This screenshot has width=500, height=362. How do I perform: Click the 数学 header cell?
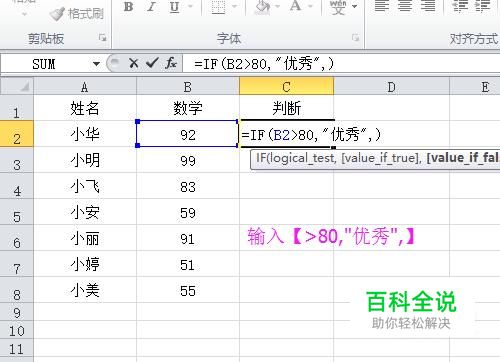tap(188, 108)
